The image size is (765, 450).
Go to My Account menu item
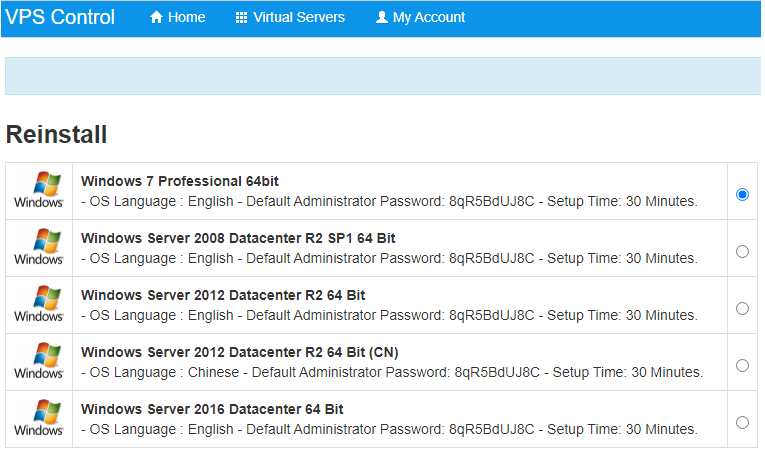point(428,18)
